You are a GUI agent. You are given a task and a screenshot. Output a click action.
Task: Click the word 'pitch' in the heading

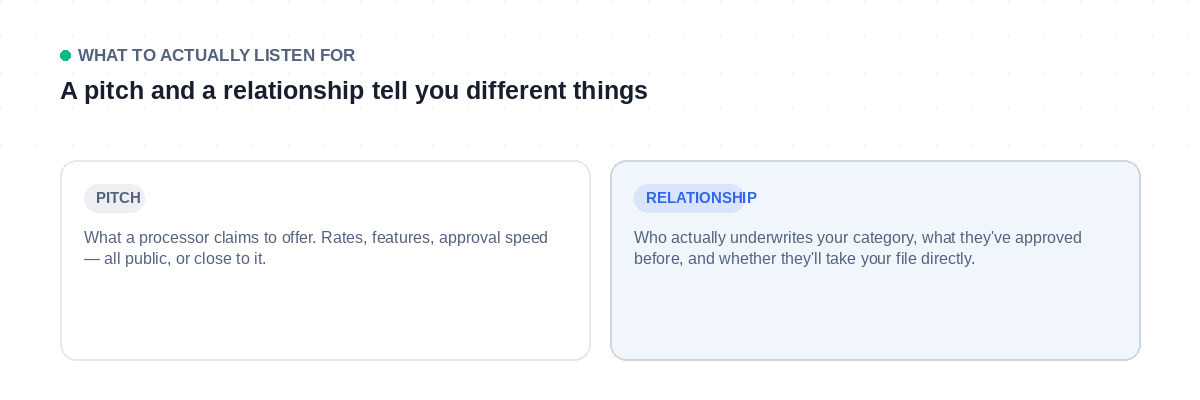pyautogui.click(x=109, y=91)
